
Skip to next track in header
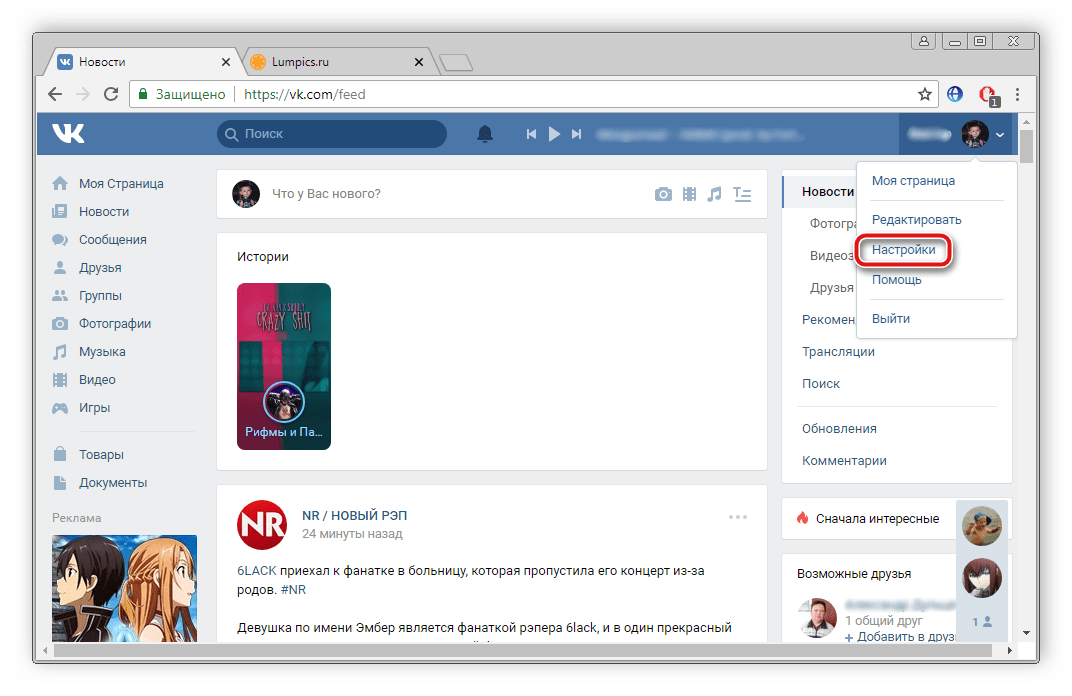pos(576,134)
